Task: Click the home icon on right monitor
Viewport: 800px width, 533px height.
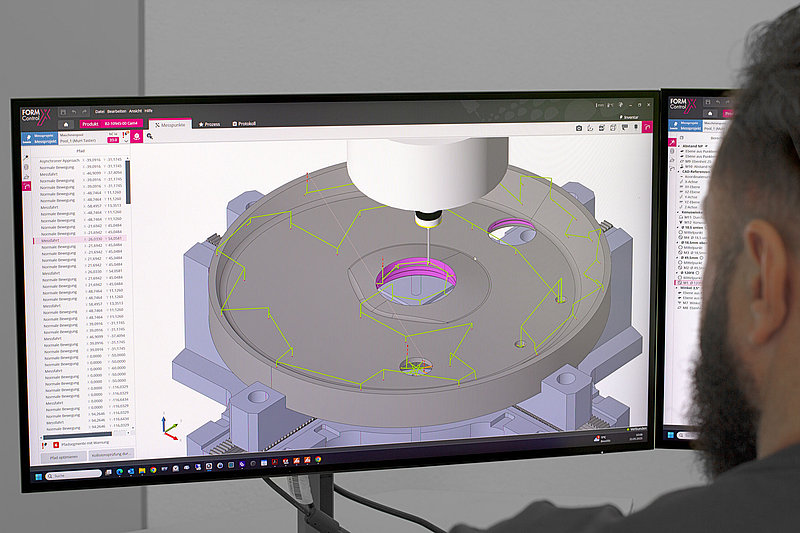Action: coord(710,113)
